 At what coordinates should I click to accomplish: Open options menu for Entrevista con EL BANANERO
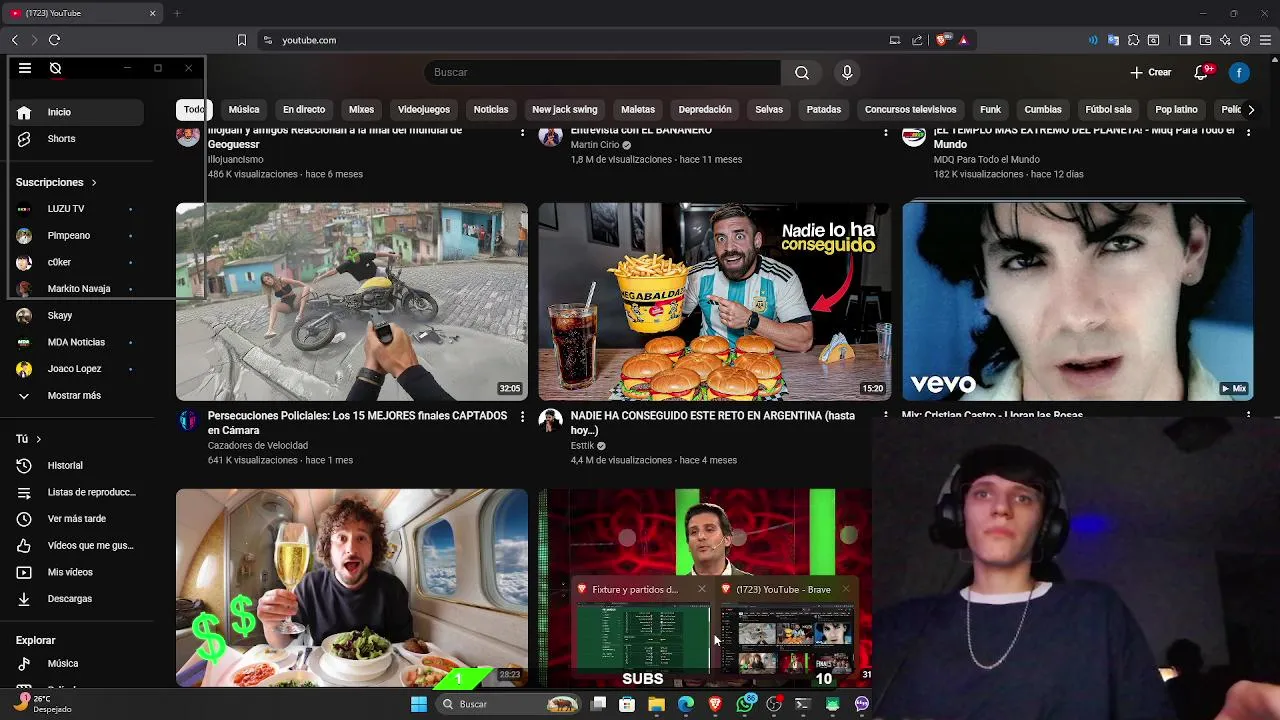pos(885,132)
